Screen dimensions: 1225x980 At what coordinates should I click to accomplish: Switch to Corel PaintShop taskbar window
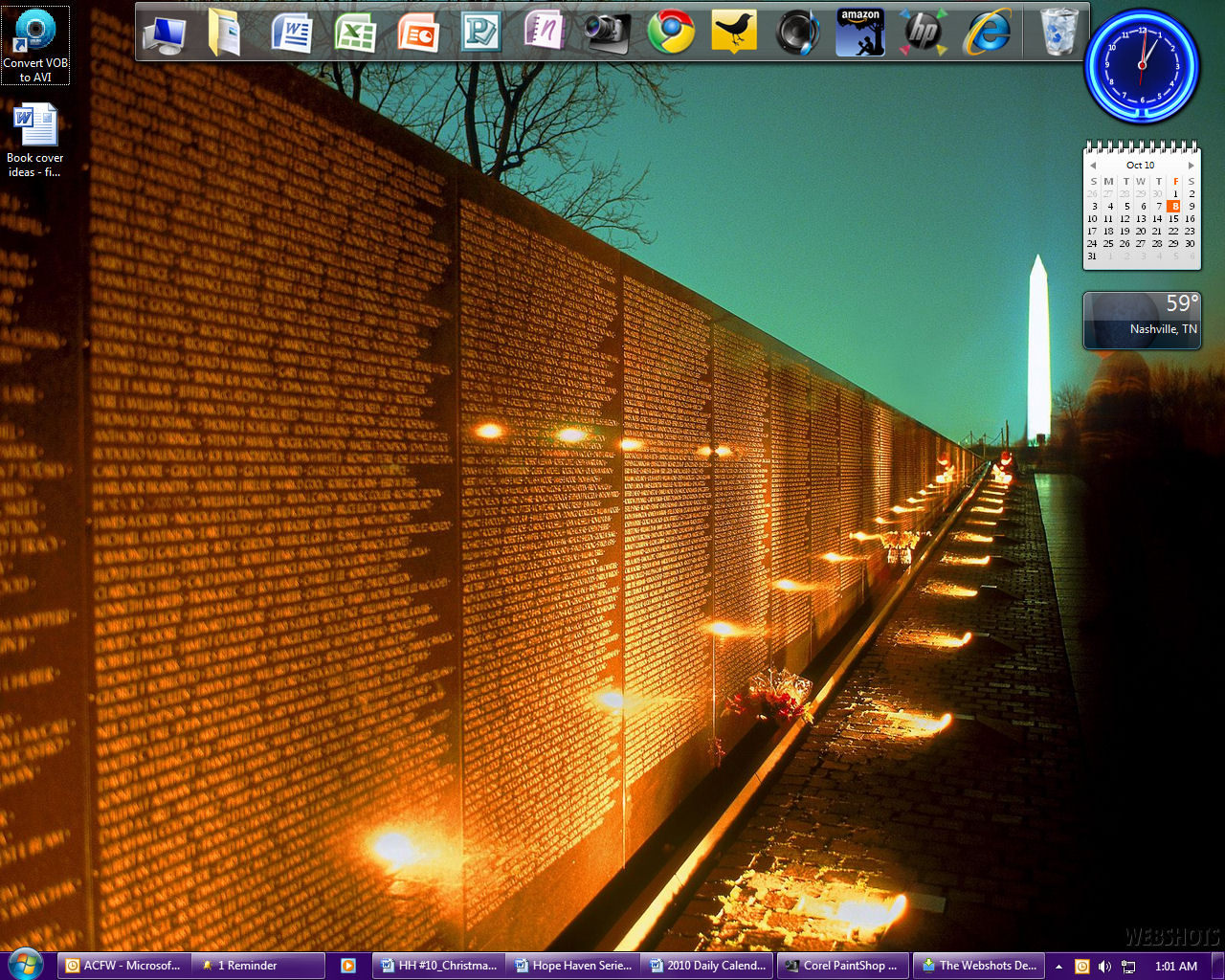tap(841, 966)
